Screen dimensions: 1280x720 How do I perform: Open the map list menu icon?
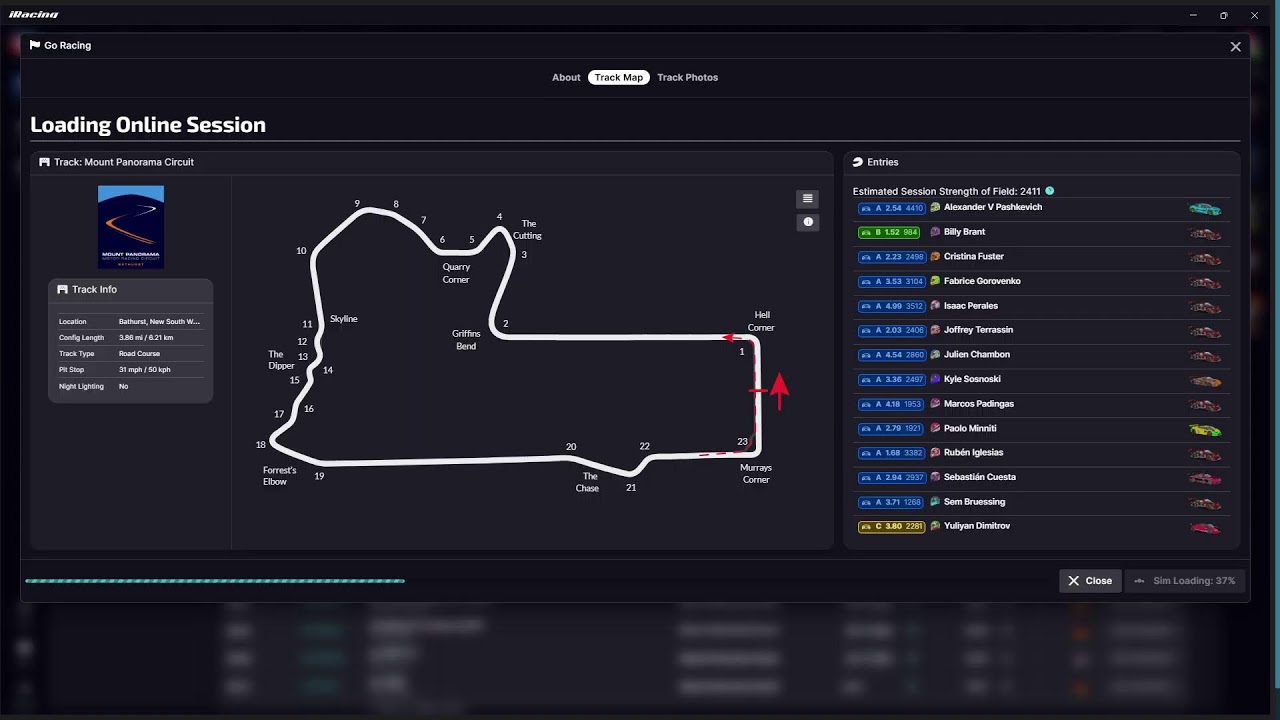tap(808, 198)
